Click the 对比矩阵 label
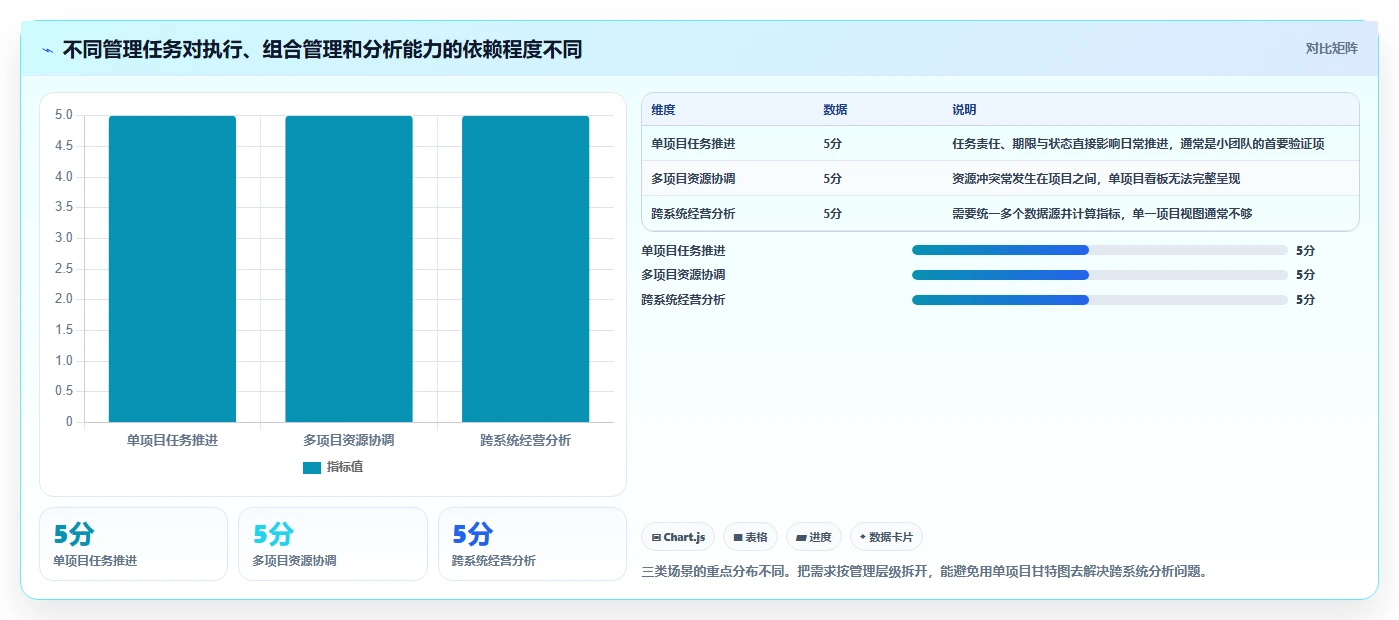1399x620 pixels. (x=1331, y=48)
